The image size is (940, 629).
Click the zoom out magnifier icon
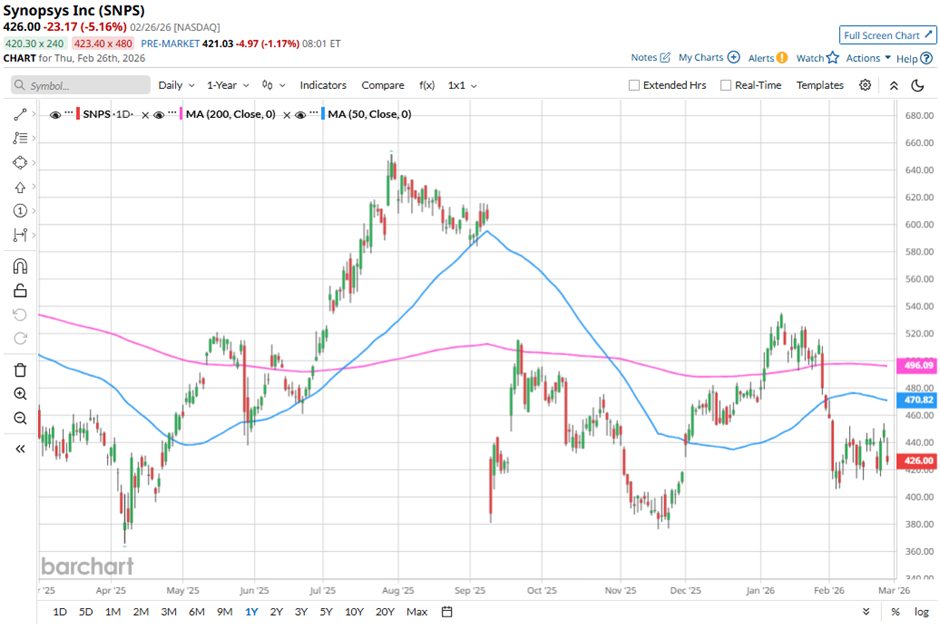(x=20, y=418)
